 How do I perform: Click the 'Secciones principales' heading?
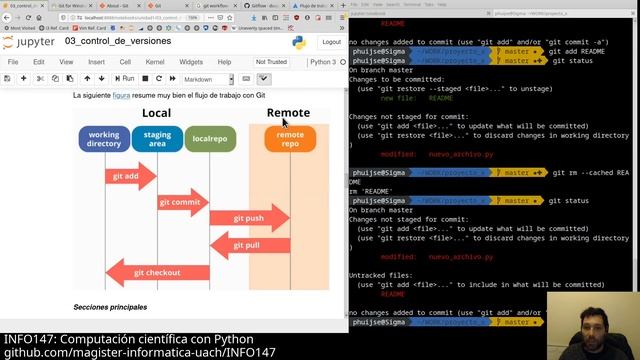110,307
